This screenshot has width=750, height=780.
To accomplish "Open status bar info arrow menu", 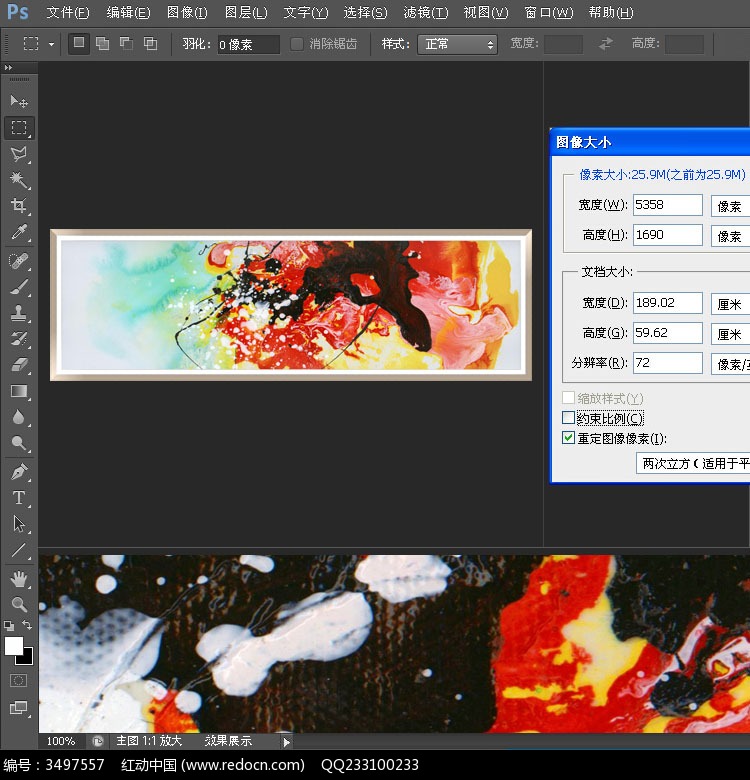I will [286, 742].
